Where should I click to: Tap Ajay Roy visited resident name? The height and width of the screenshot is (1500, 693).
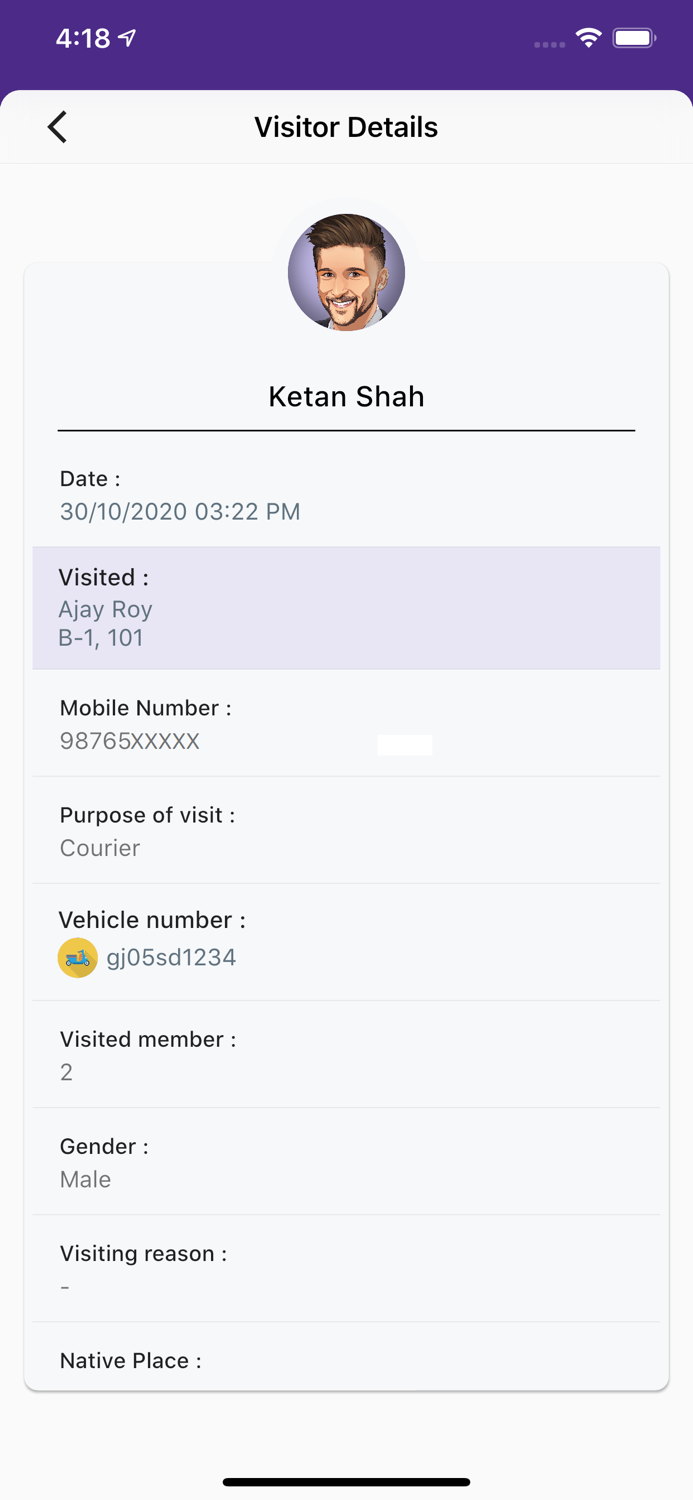point(105,610)
